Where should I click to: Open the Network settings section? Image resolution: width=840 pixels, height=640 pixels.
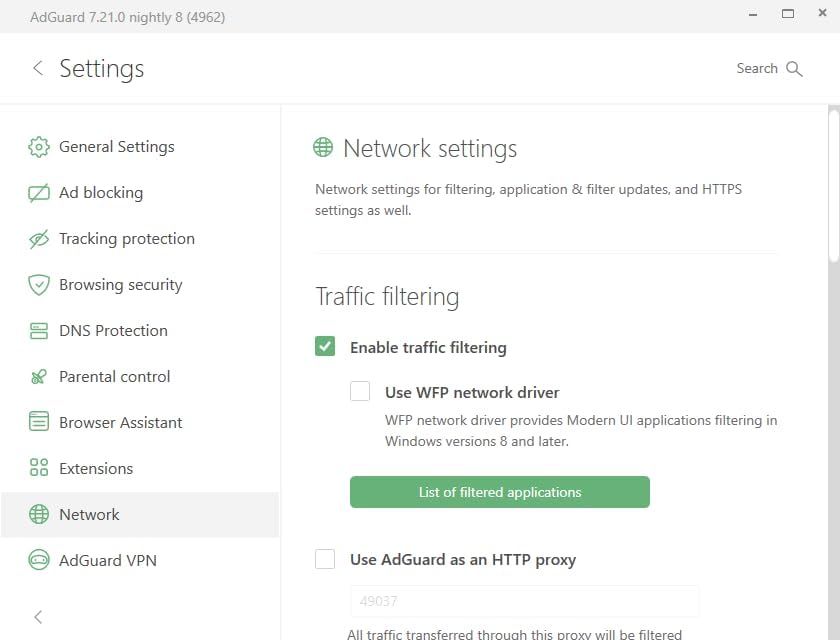pos(90,515)
